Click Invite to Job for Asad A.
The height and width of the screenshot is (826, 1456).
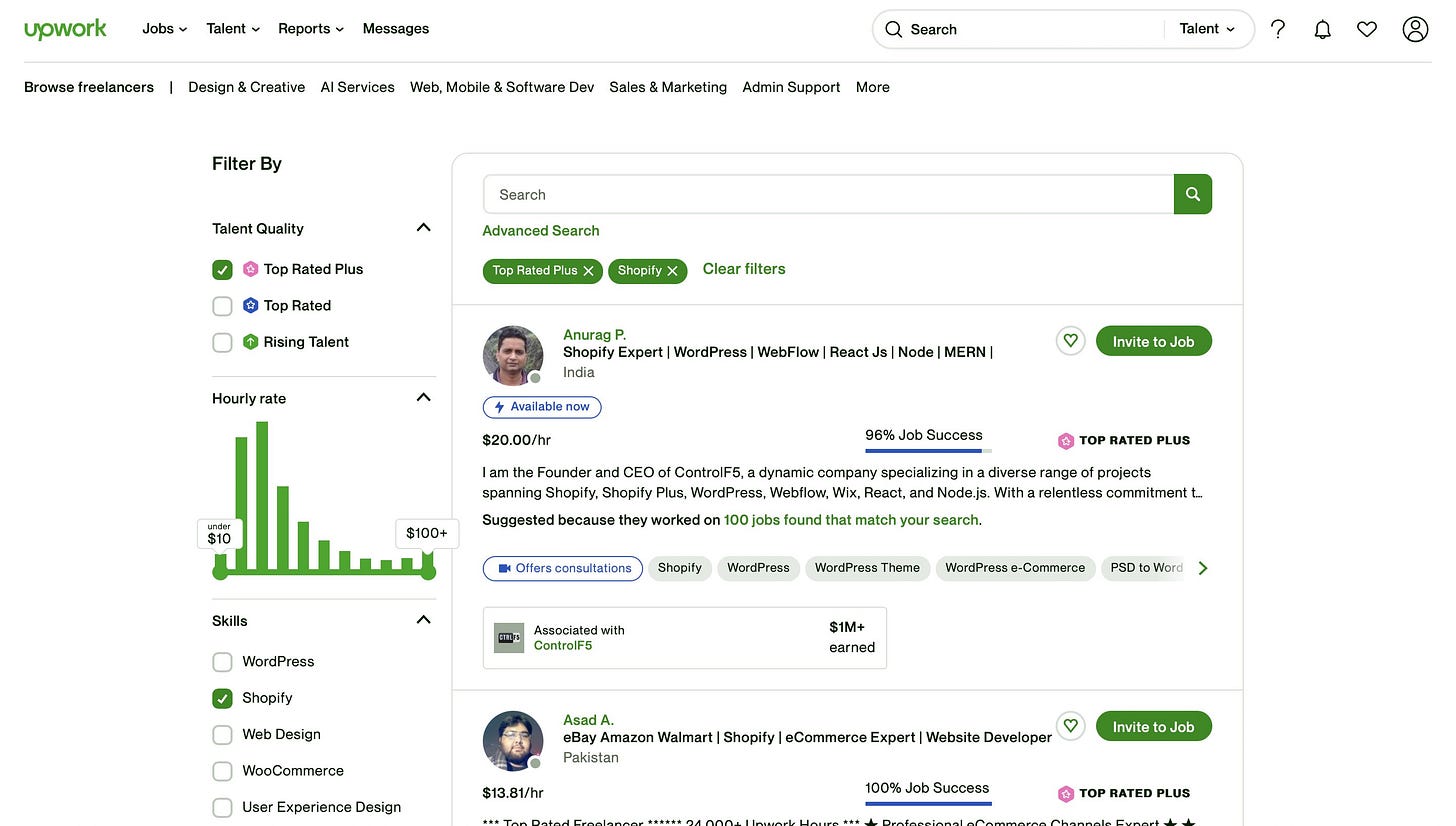[1154, 727]
